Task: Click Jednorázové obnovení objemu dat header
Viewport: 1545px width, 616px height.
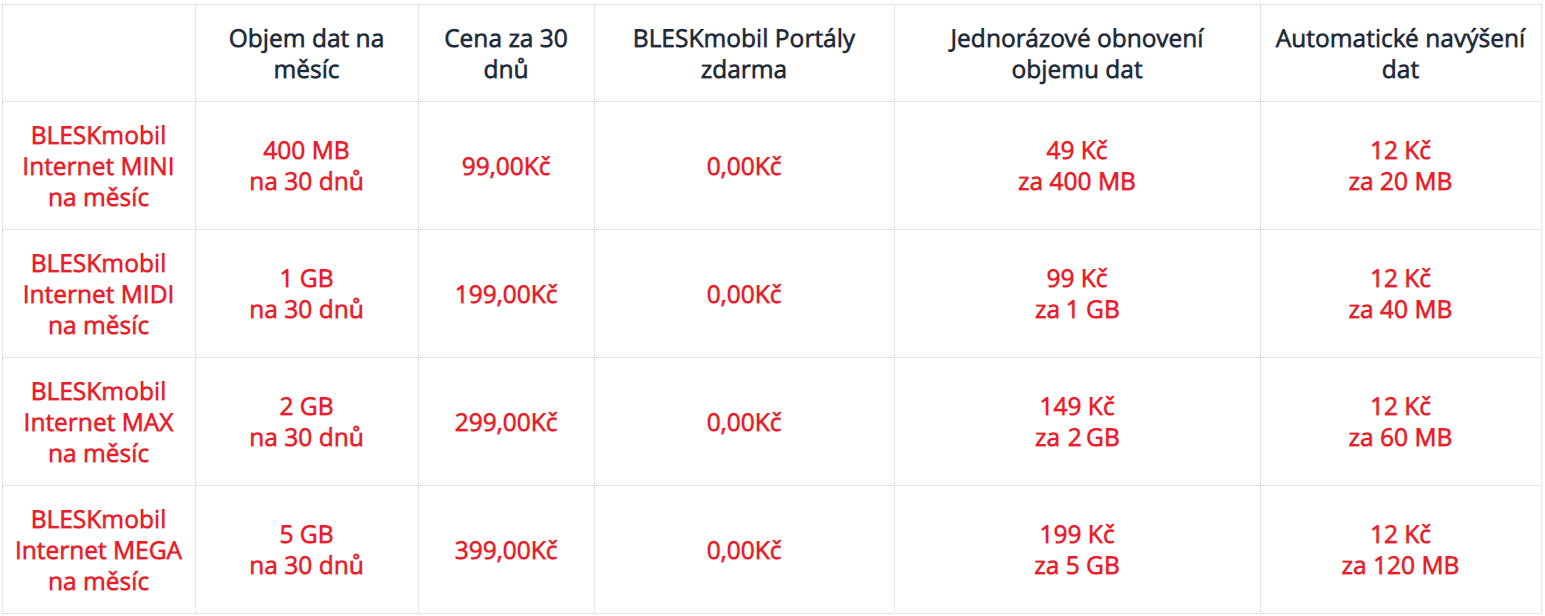Action: (1077, 54)
